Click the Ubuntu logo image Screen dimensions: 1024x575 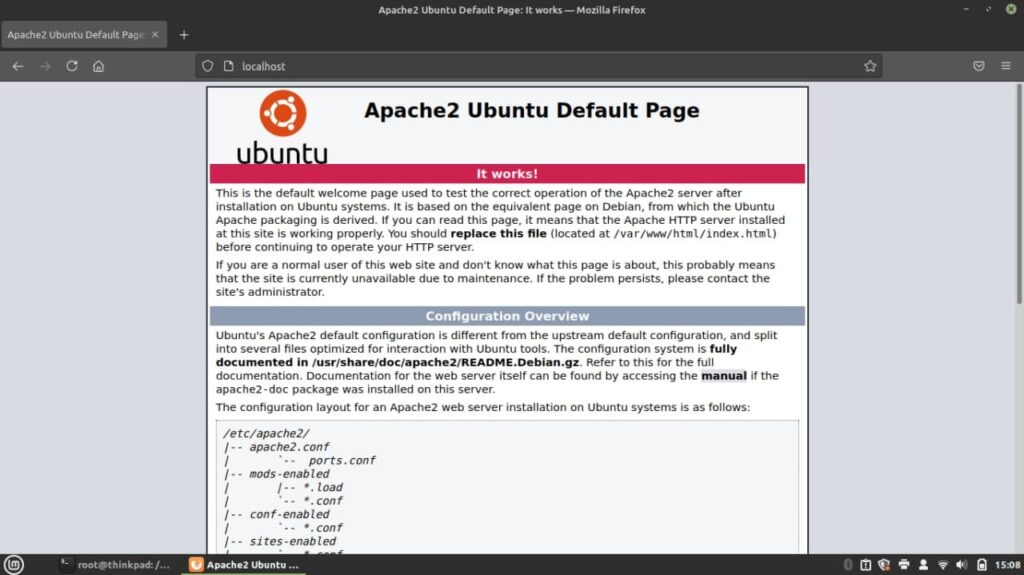coord(282,127)
